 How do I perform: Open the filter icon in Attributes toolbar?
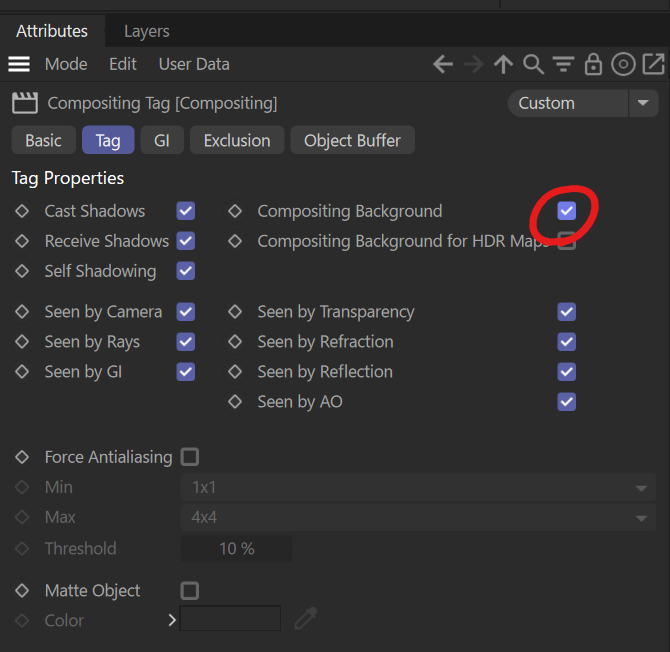pos(563,65)
